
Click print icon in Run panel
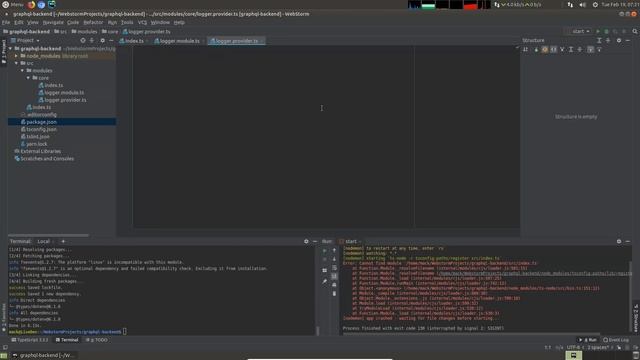[x=334, y=285]
